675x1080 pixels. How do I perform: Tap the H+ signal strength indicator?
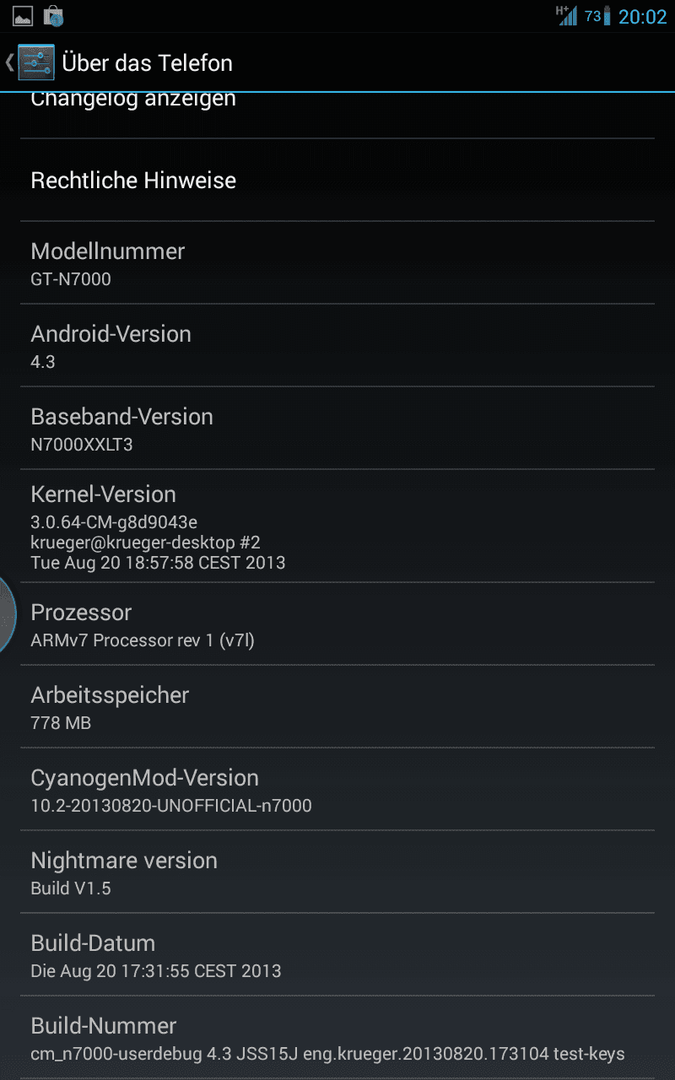tap(566, 15)
